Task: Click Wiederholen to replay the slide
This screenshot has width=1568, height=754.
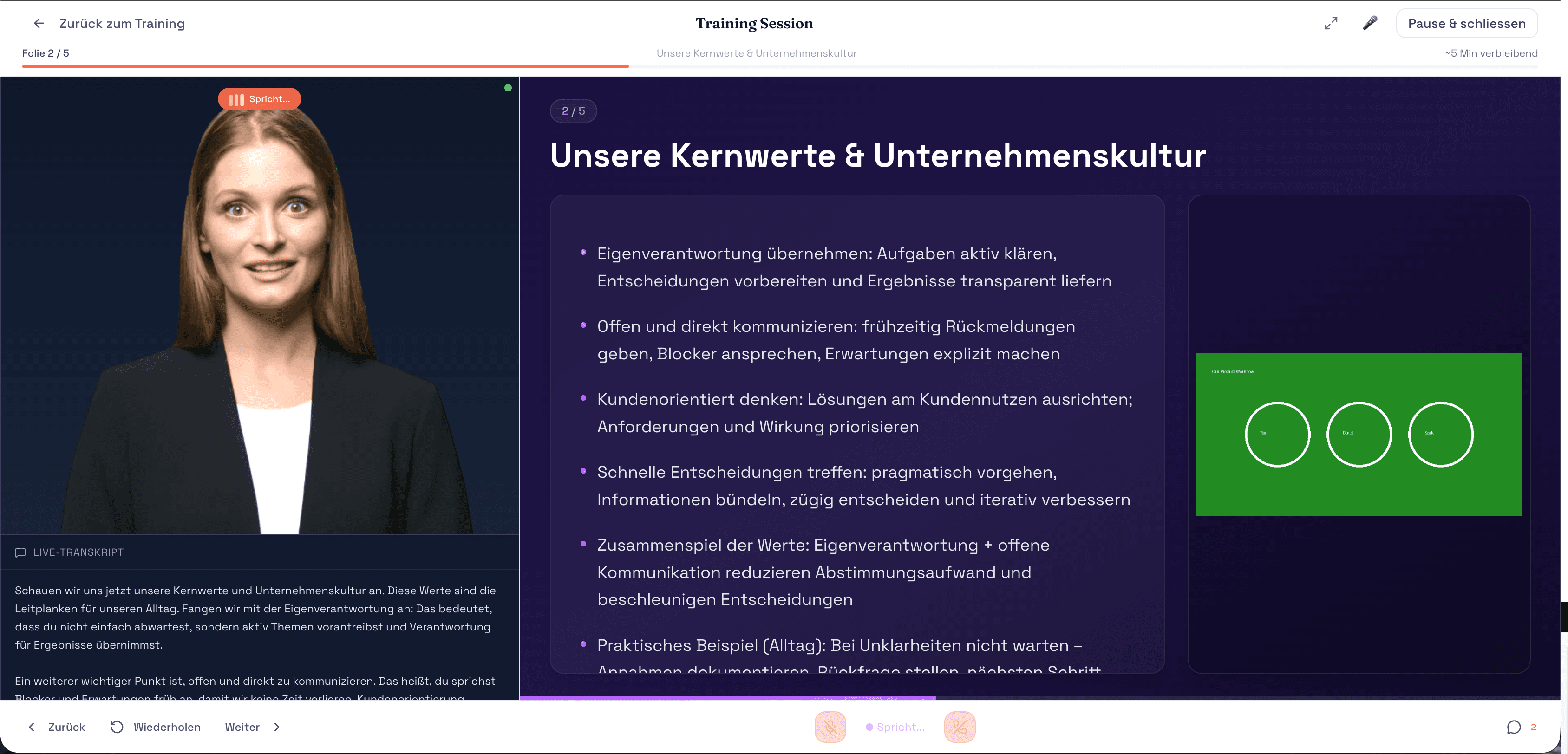Action: pos(167,727)
